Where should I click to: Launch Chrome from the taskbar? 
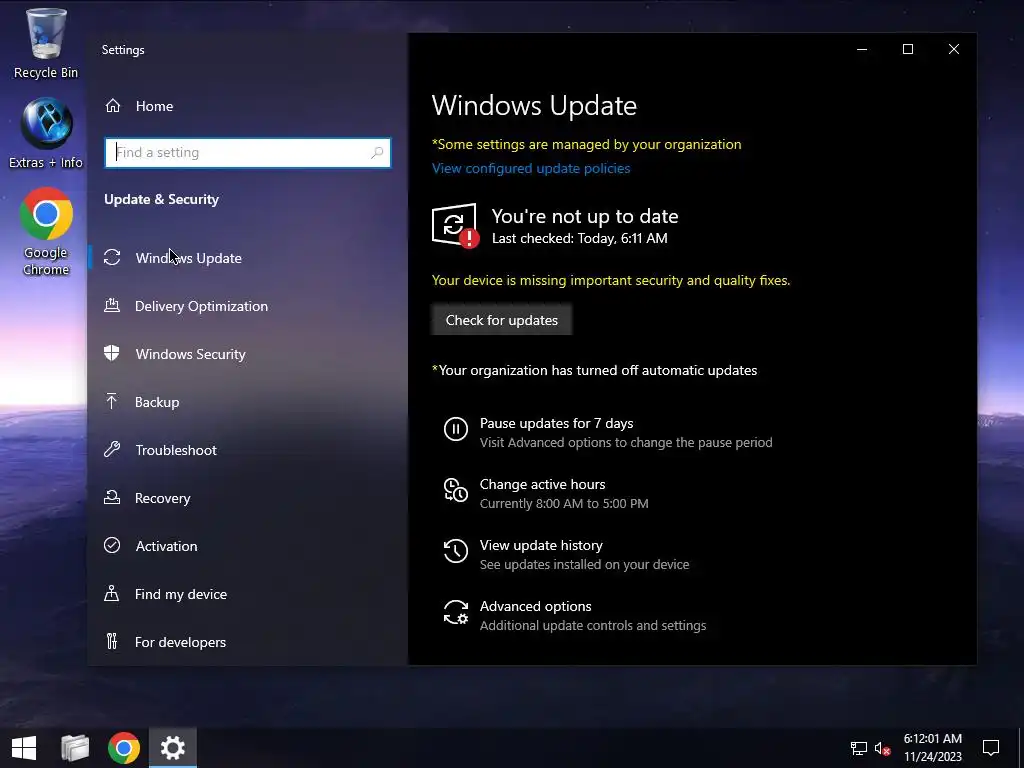pos(124,748)
